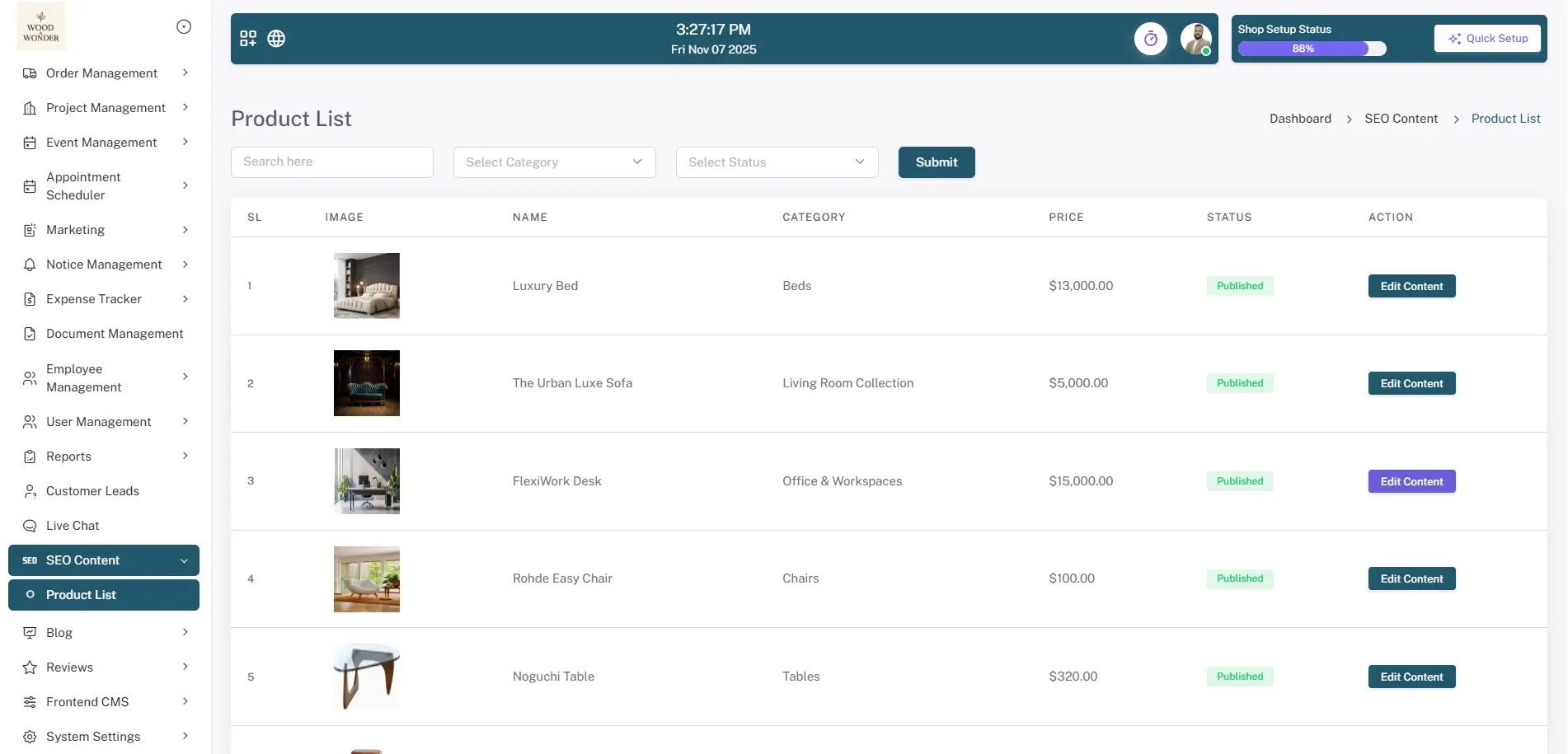The image size is (1568, 754).
Task: Open the SEO Content sidebar icon
Action: click(x=30, y=560)
